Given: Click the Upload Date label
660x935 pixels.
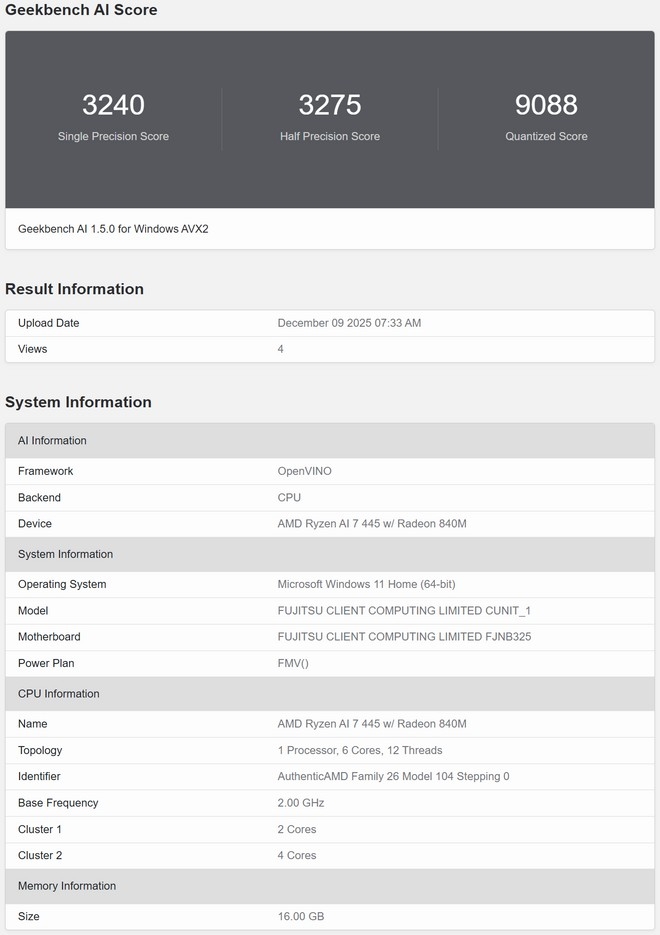Looking at the screenshot, I should click(48, 323).
